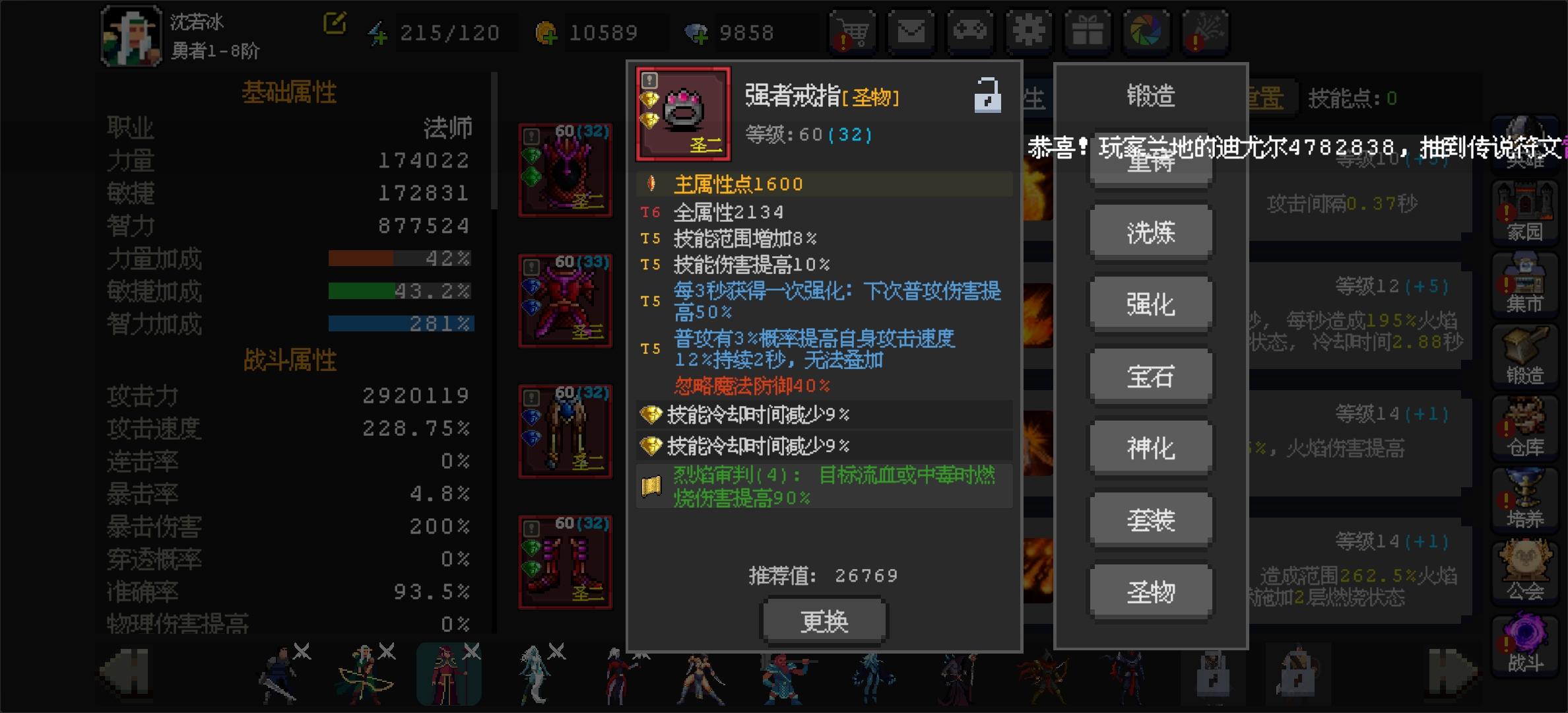The height and width of the screenshot is (713, 1568).
Task: Select 洗炼 in the forge menu
Action: (x=1150, y=232)
